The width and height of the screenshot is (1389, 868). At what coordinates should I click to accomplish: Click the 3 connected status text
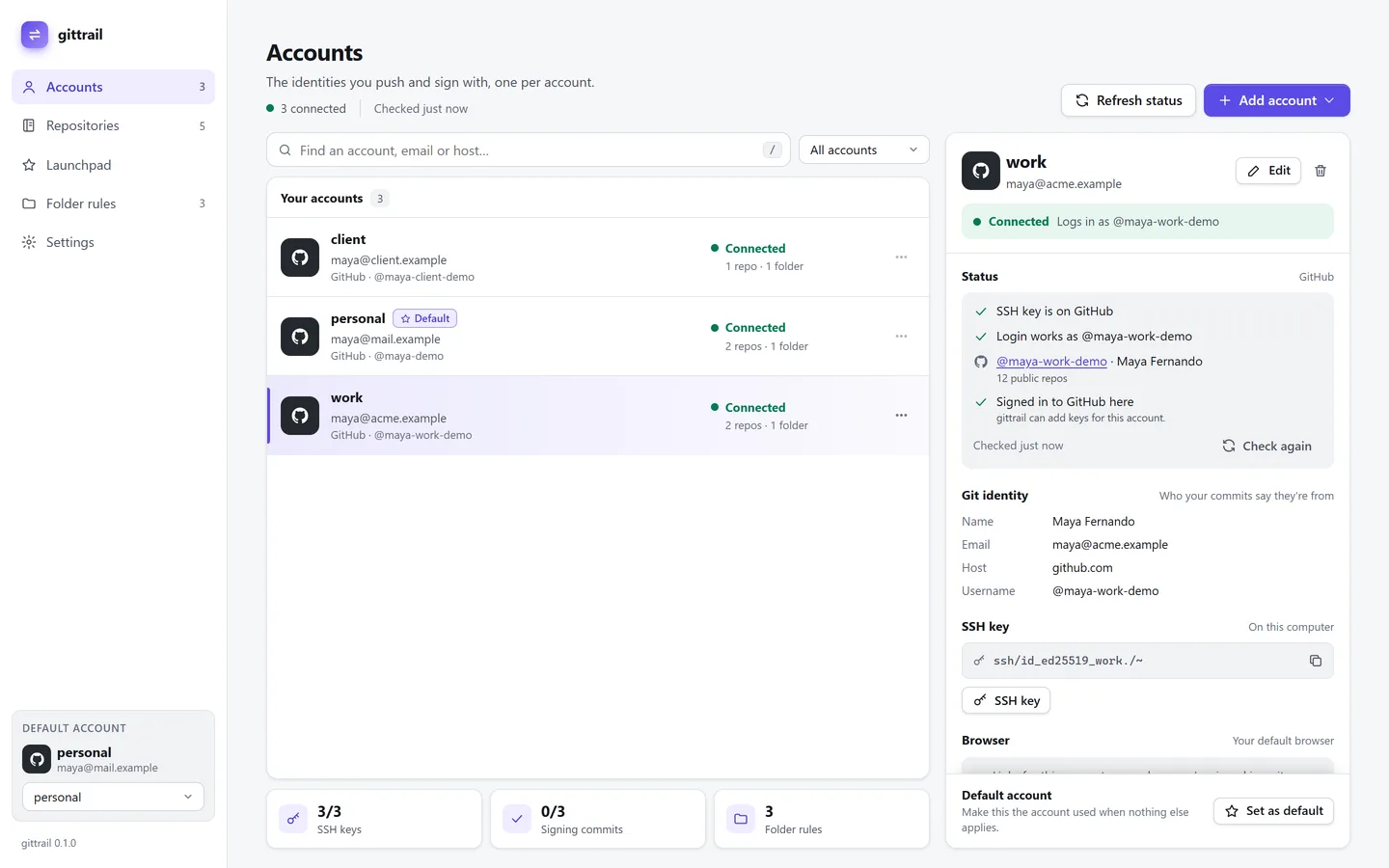tap(313, 109)
